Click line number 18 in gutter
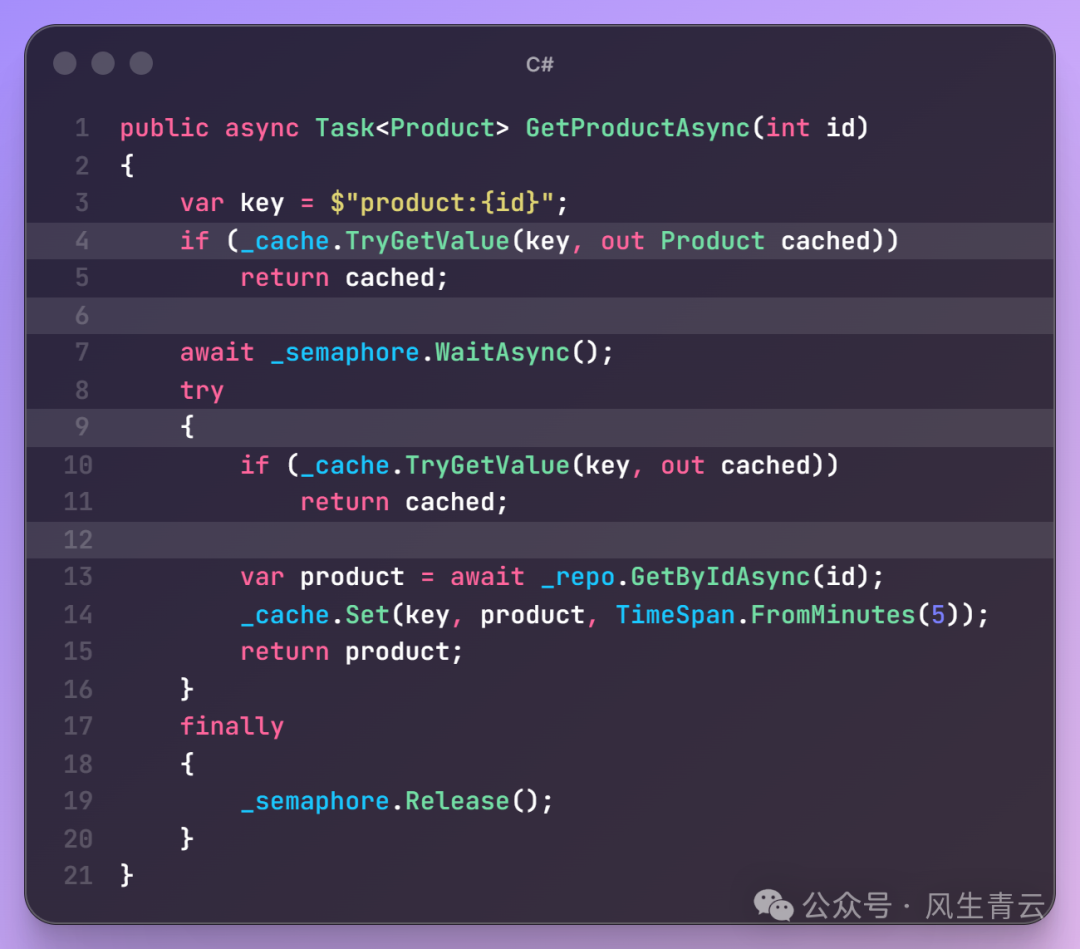1080x949 pixels. (78, 764)
